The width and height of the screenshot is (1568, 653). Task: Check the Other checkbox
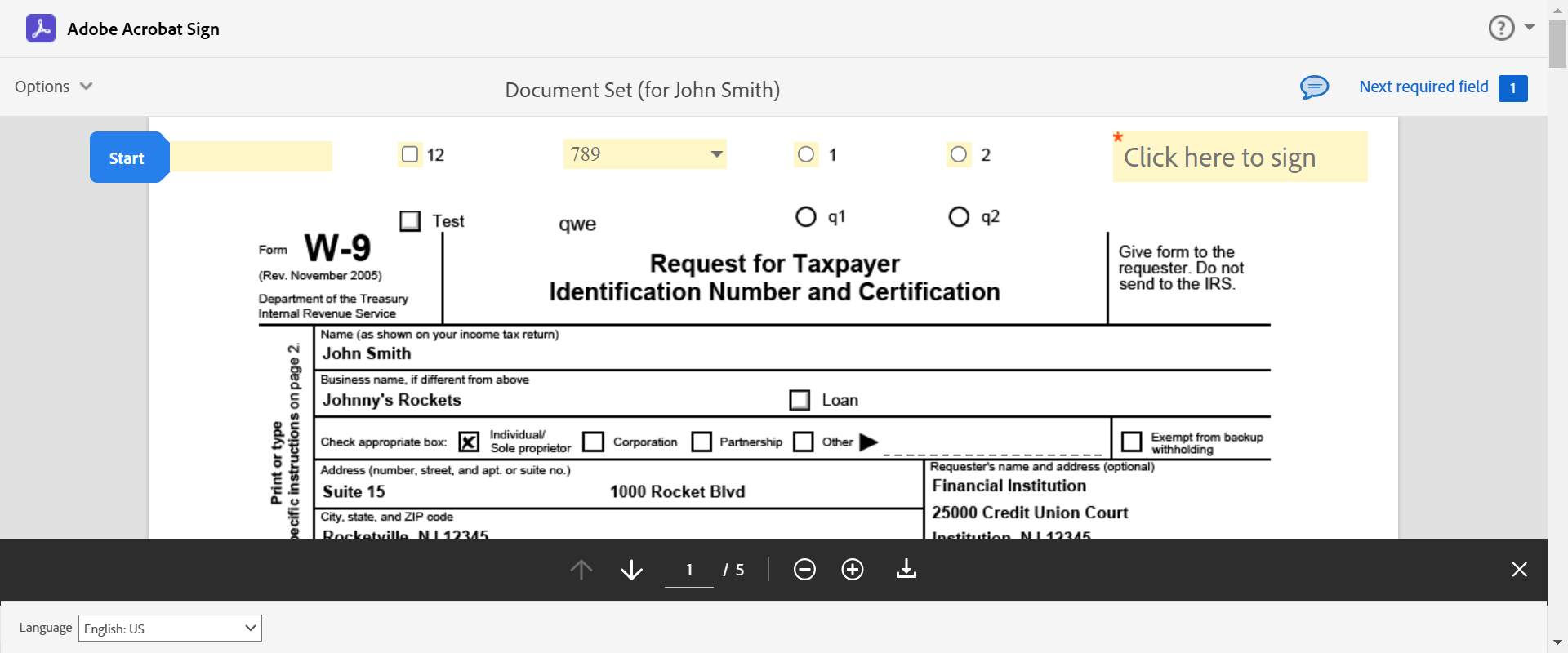click(x=804, y=442)
